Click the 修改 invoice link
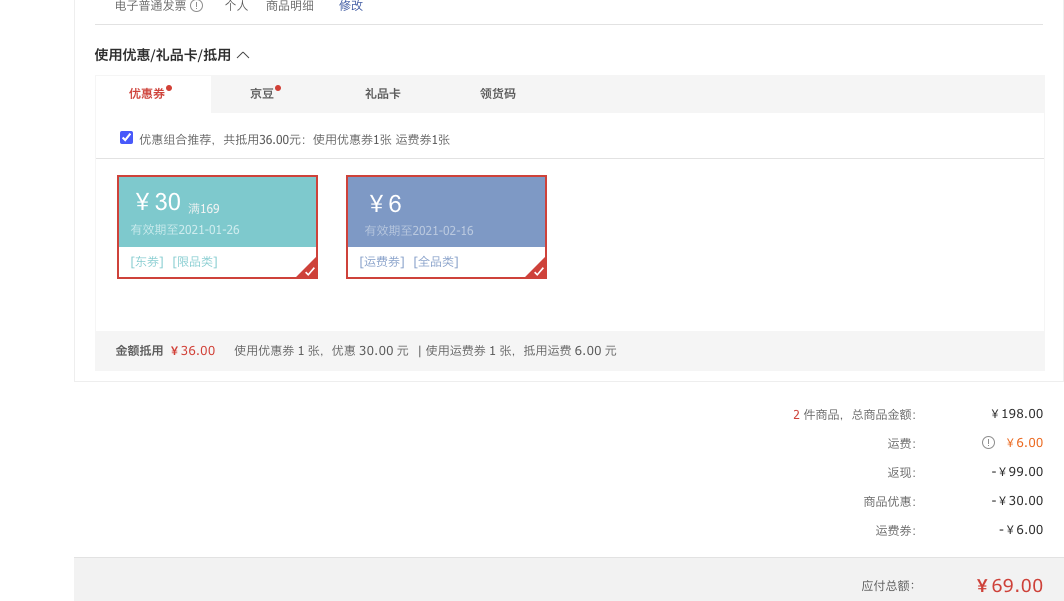This screenshot has height=601, width=1064. click(351, 6)
